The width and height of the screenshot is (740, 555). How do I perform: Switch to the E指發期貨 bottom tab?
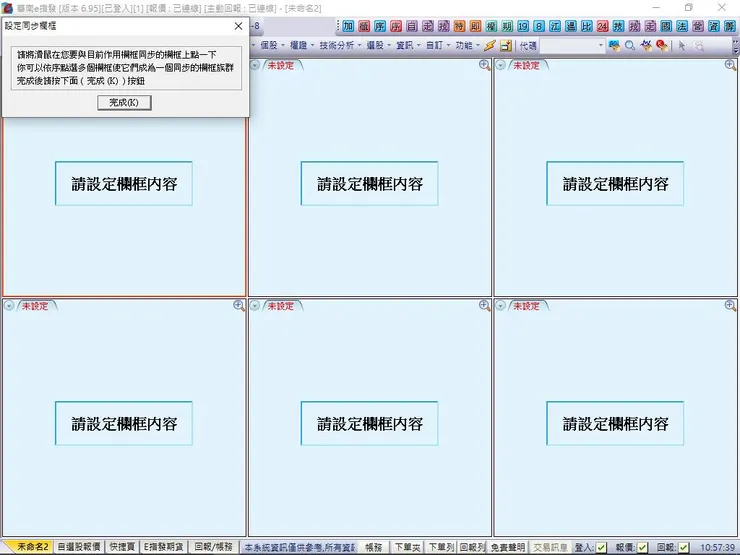coord(163,547)
